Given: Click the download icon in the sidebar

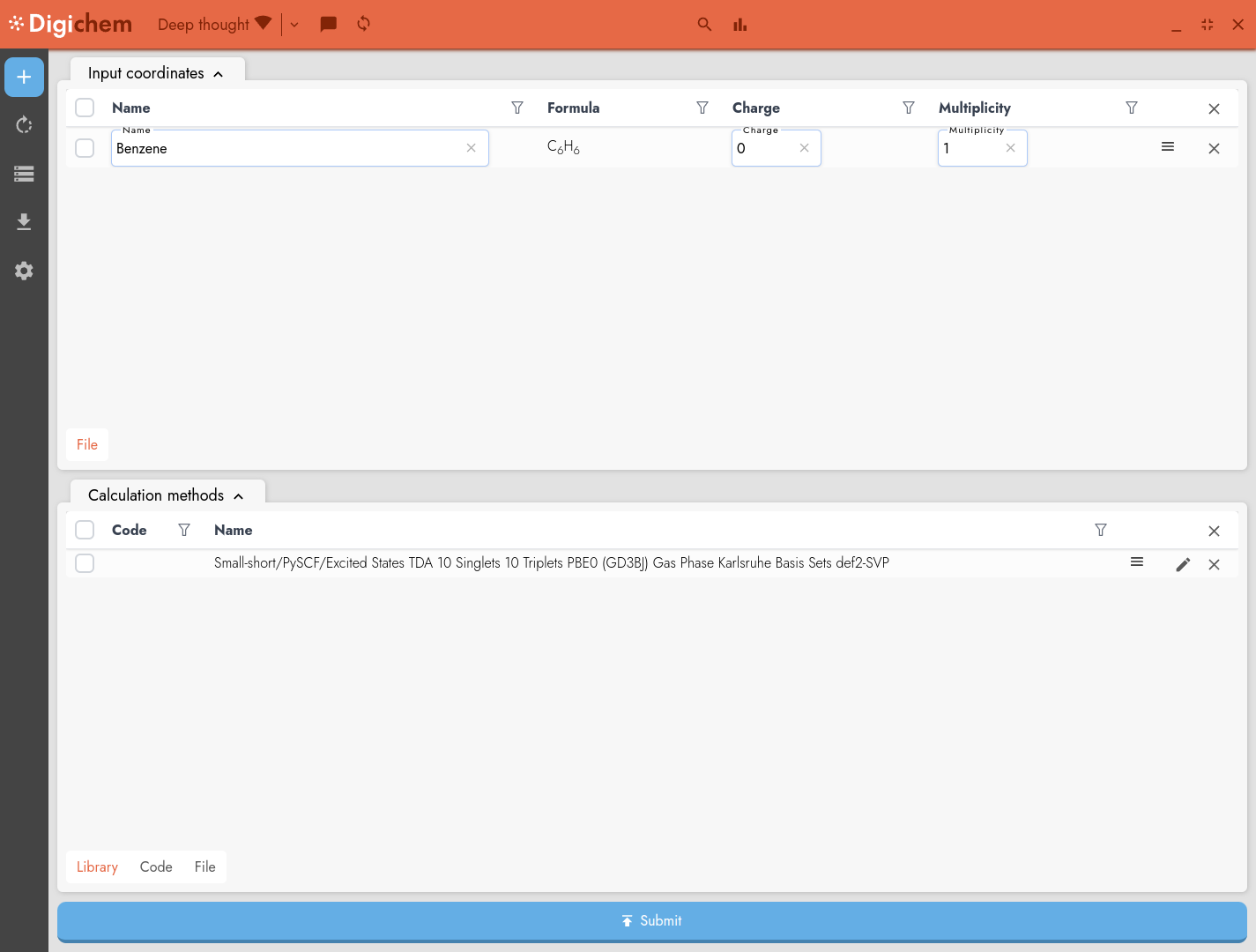Looking at the screenshot, I should click(x=24, y=221).
